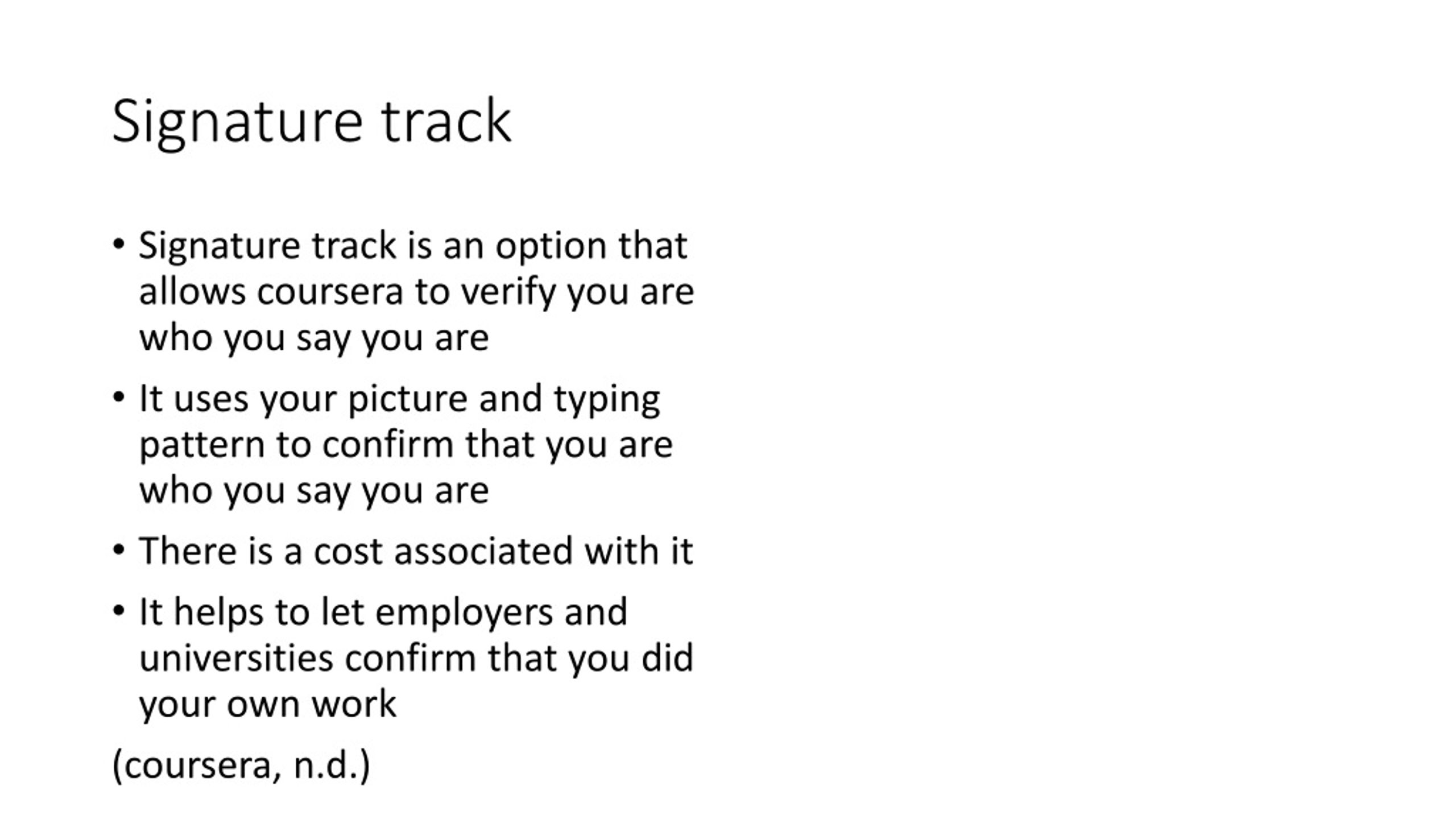Click the bullet marker before "Signature track is"
Viewport: 1456px width, 819px height.
(118, 245)
